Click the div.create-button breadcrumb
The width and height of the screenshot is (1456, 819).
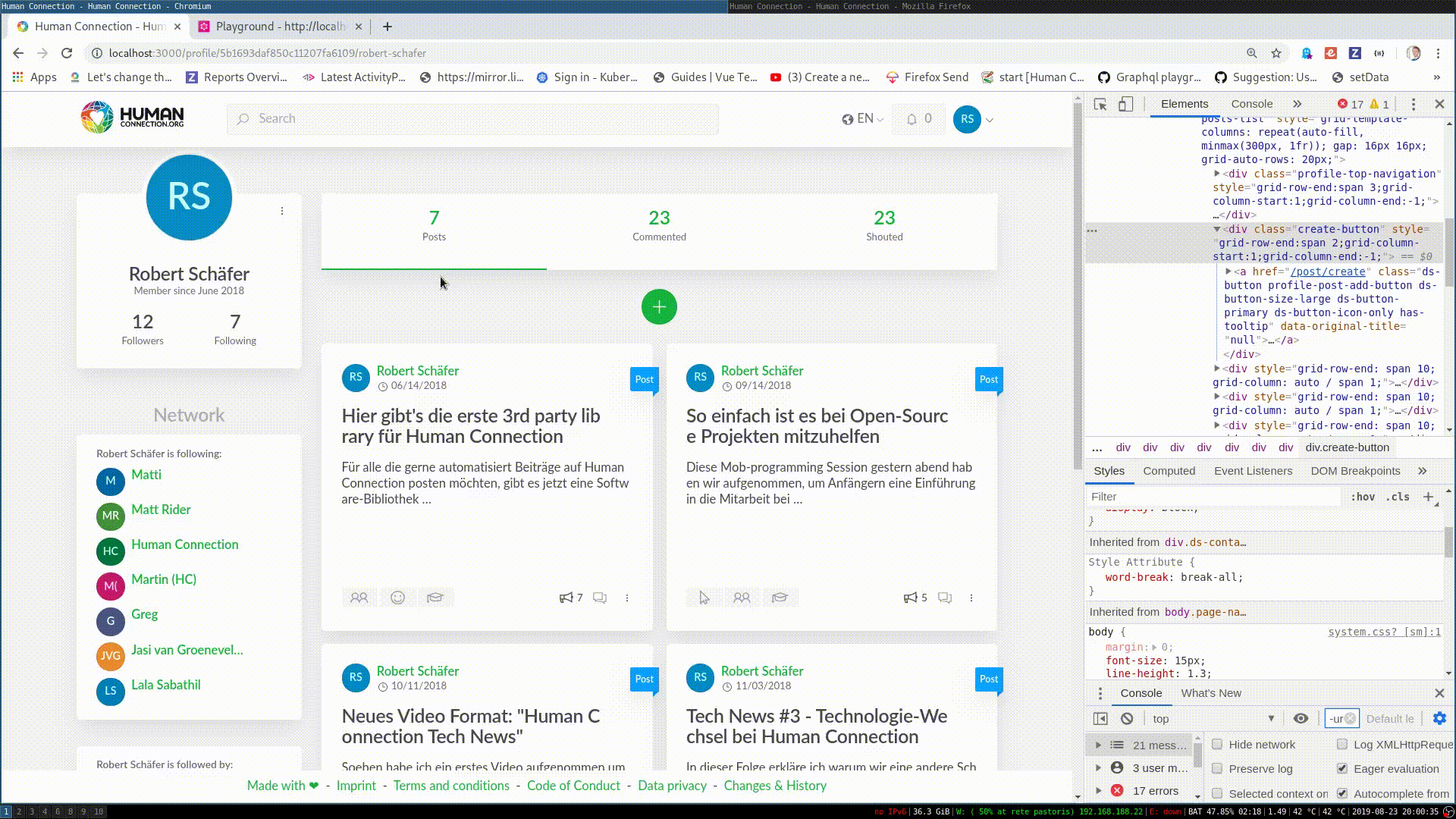(1347, 447)
